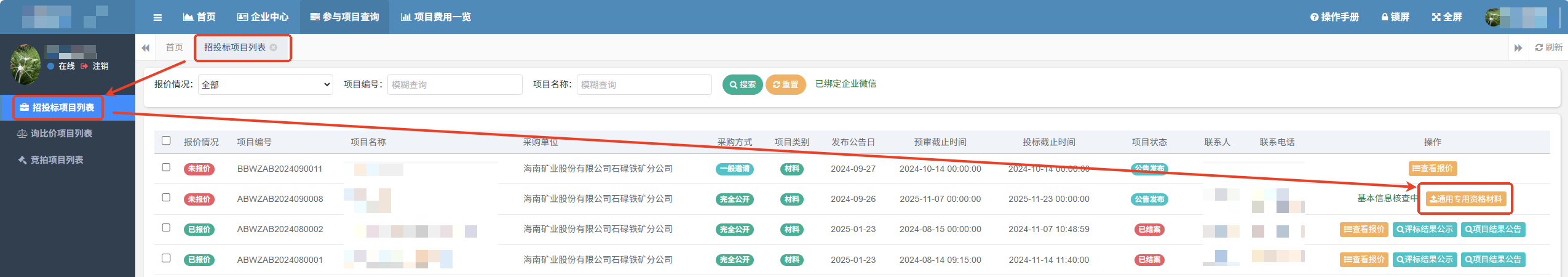This screenshot has height=277, width=1568.
Task: Open 询比价项目列表 in sidebar
Action: [x=61, y=134]
